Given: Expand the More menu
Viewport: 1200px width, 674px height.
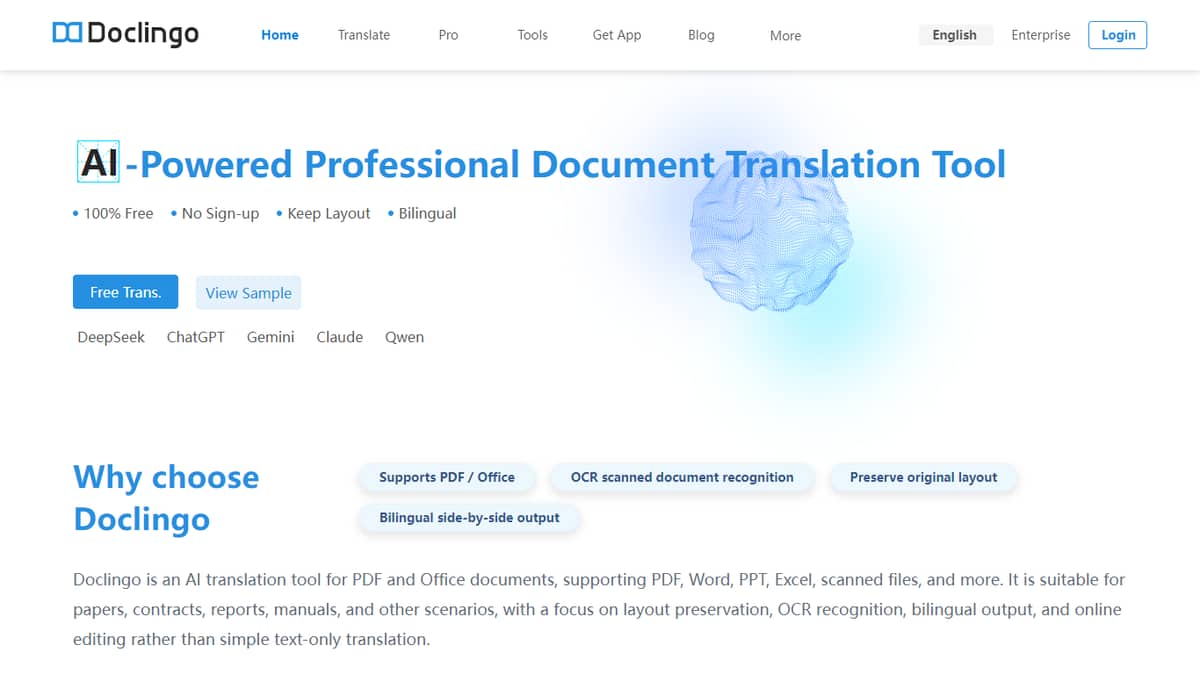Looking at the screenshot, I should point(785,36).
